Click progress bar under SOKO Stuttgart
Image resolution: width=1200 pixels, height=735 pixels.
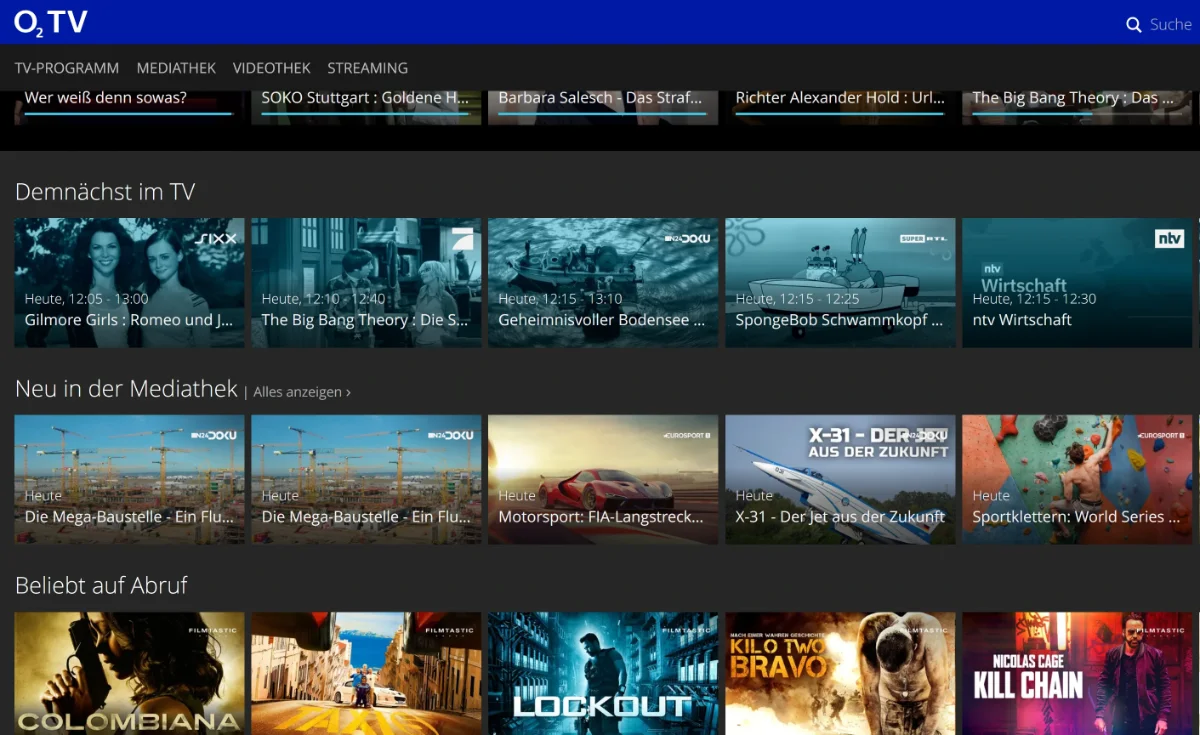coord(366,113)
